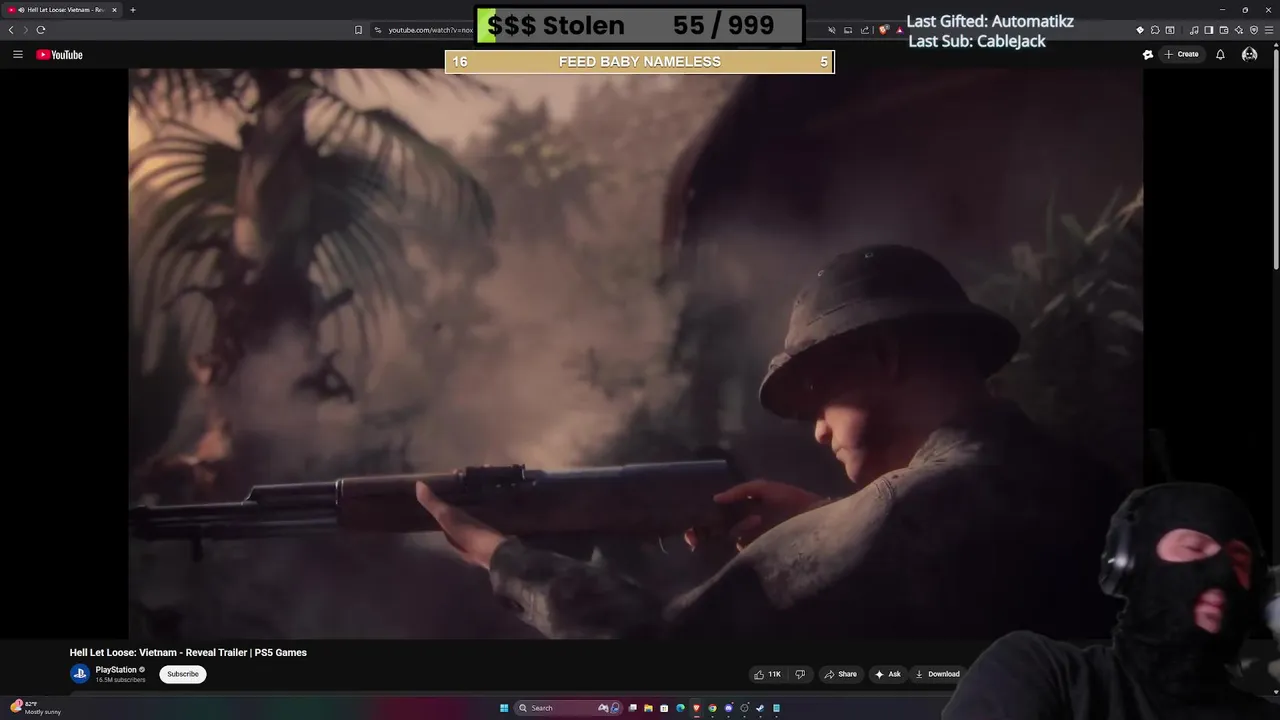Open the Brave Shields lion icon
Screen dimensions: 1280x720
(x=884, y=30)
